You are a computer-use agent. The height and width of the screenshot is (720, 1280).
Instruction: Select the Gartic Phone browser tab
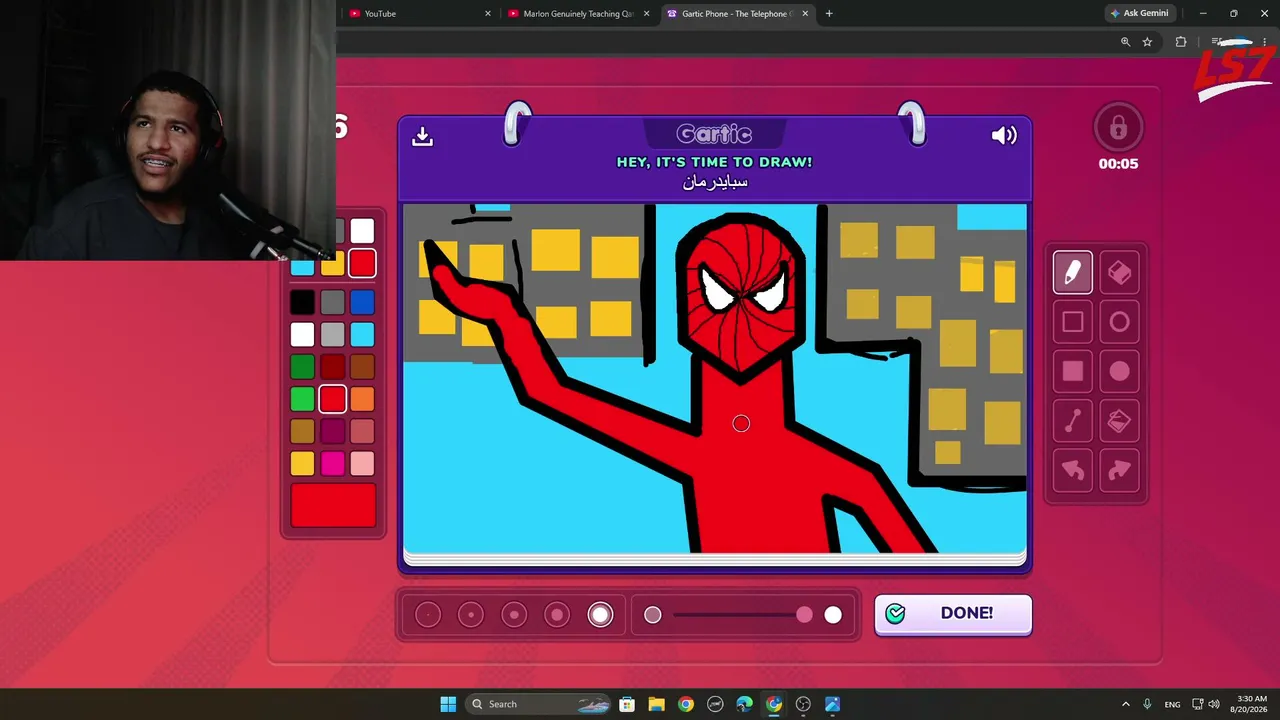738,14
